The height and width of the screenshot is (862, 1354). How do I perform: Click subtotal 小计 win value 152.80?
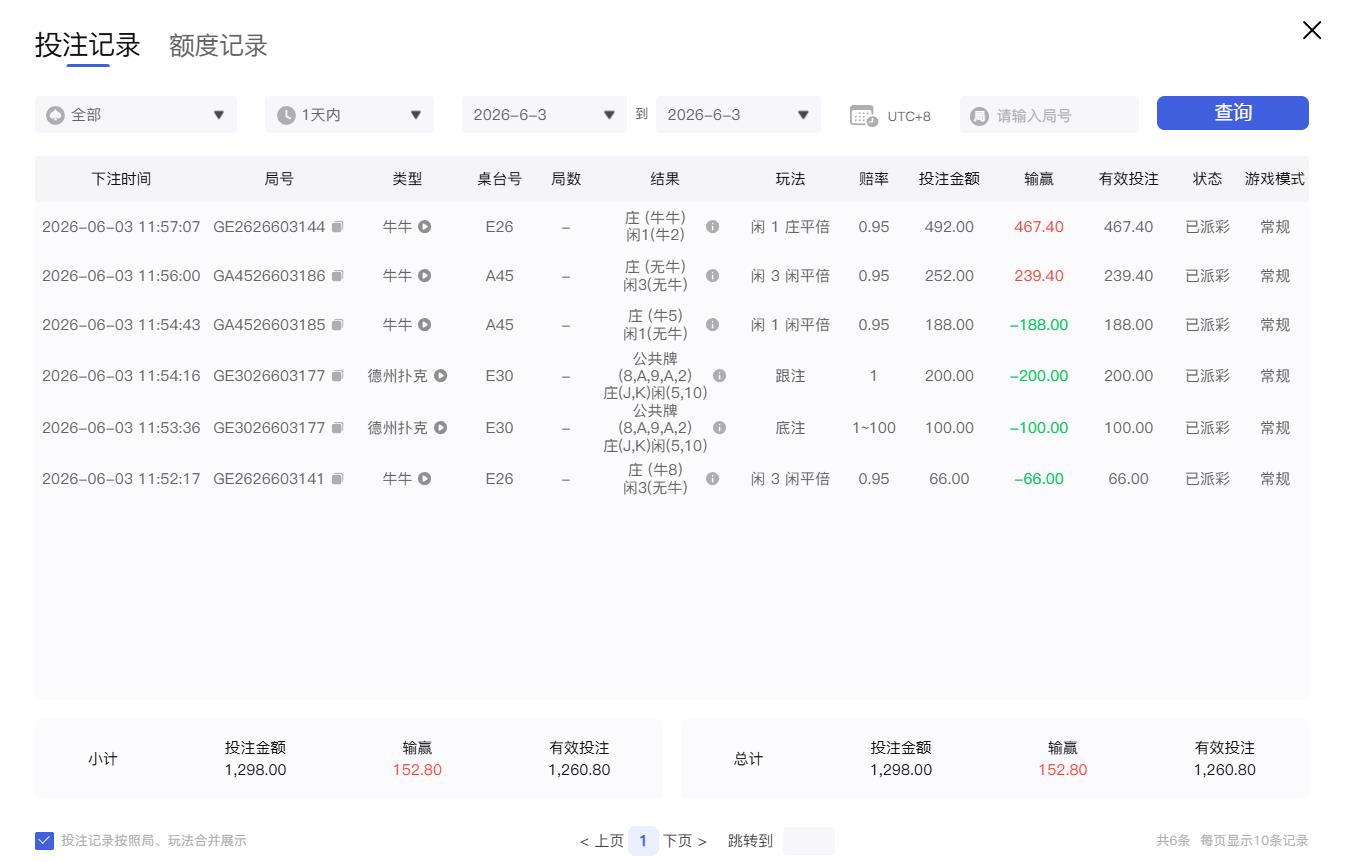(417, 770)
